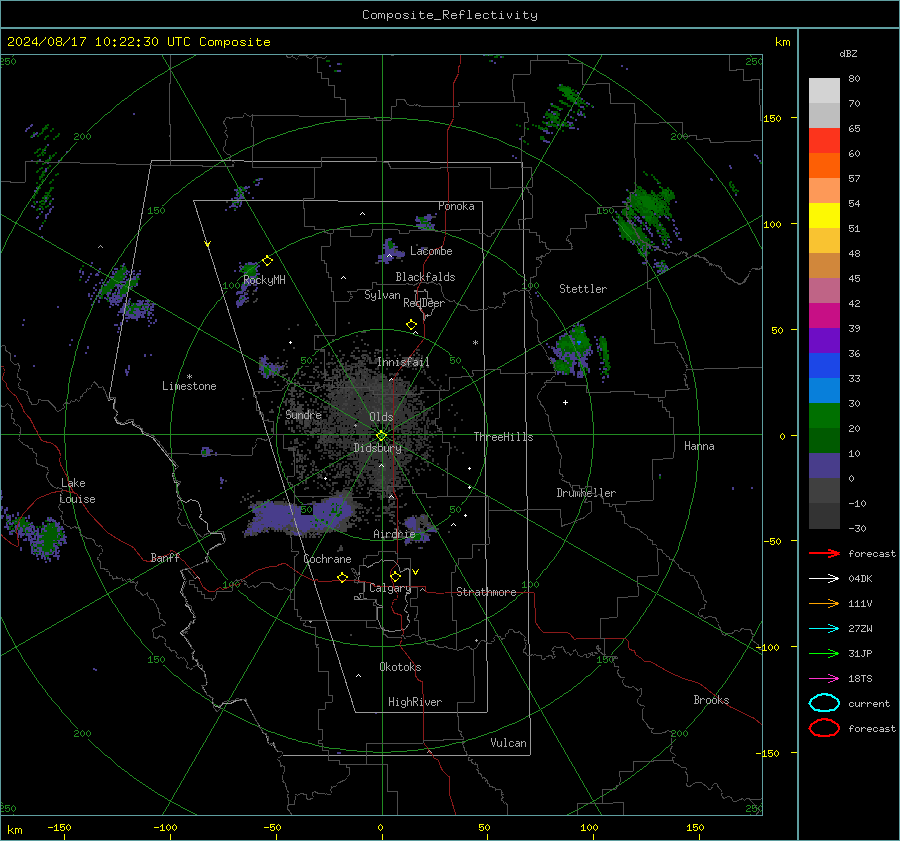
Task: Select the 51 dBZ yellow color swatch
Action: [824, 215]
